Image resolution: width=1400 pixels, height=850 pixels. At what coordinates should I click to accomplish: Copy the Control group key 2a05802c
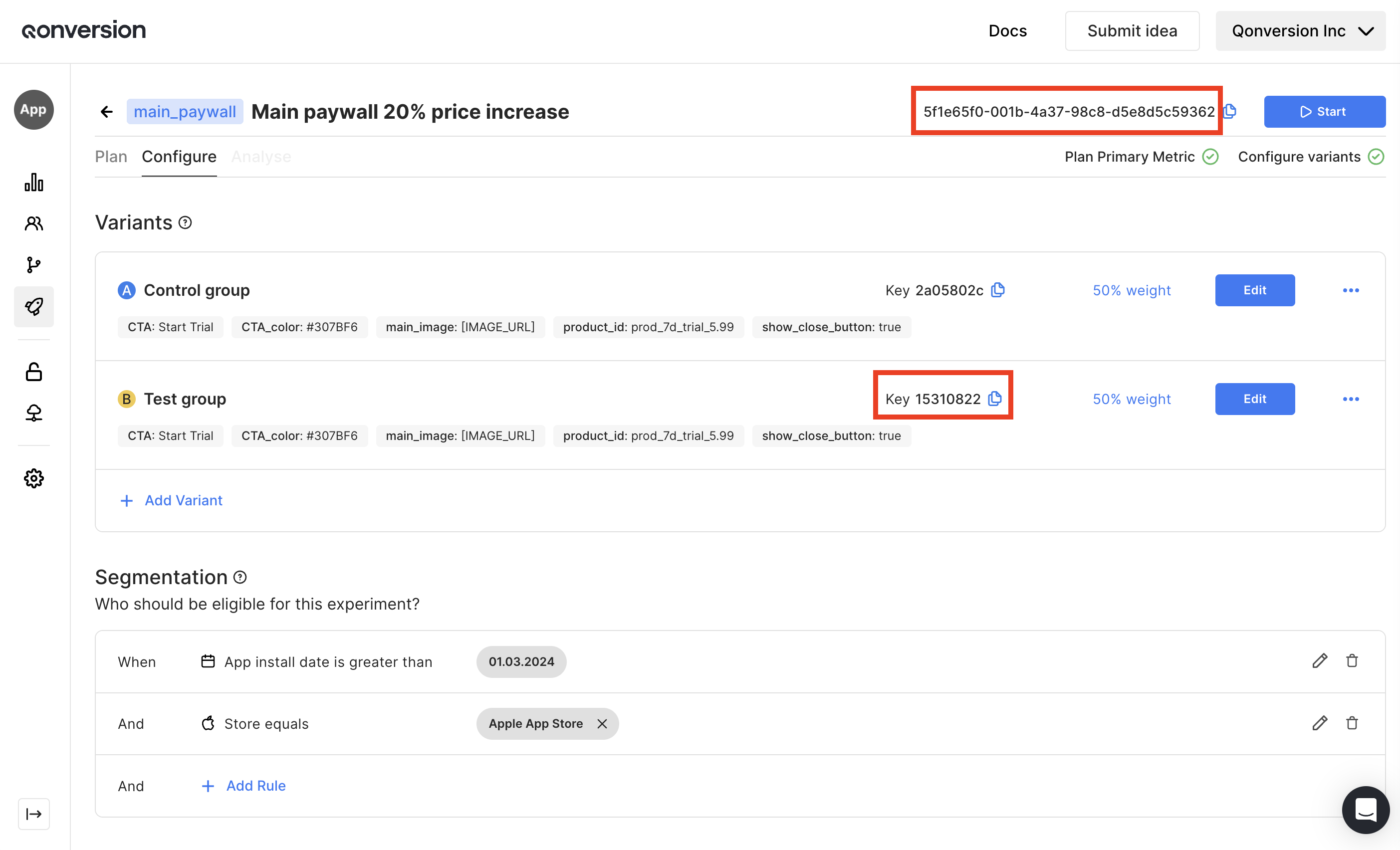point(998,290)
